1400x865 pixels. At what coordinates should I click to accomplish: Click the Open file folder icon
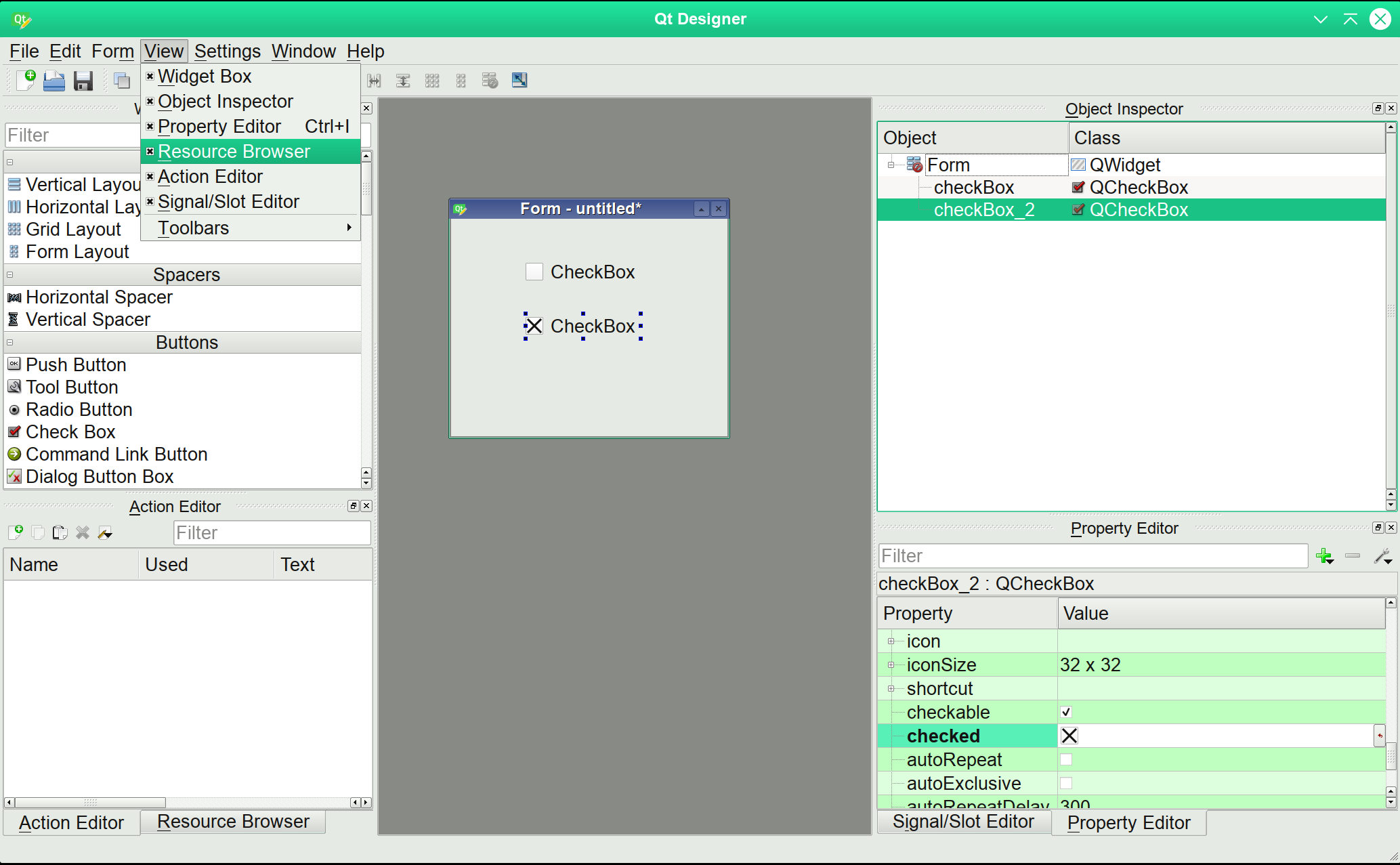54,81
